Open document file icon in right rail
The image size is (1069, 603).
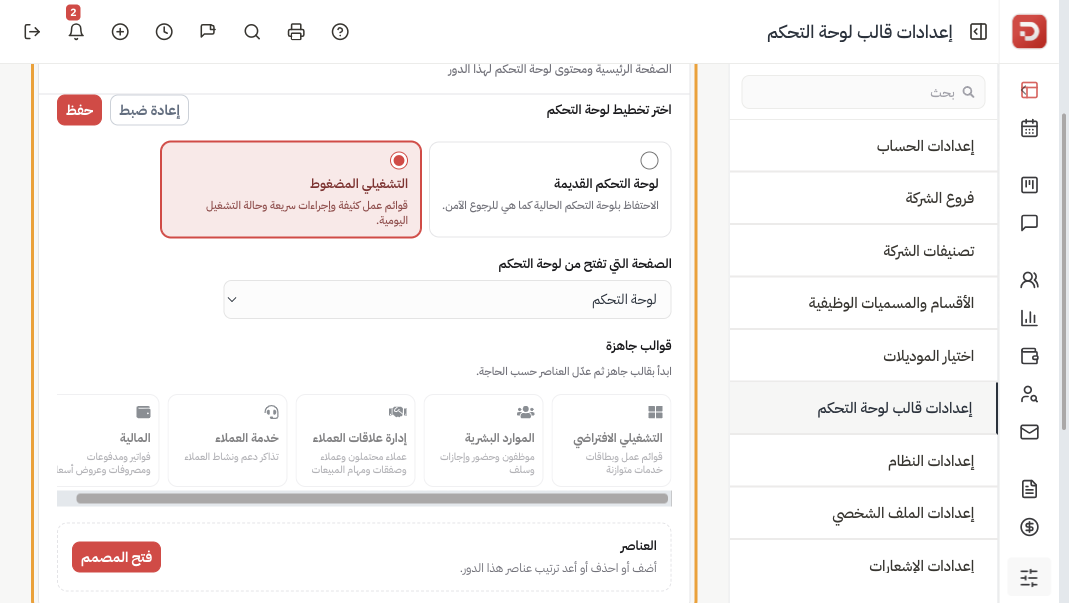click(x=1029, y=488)
